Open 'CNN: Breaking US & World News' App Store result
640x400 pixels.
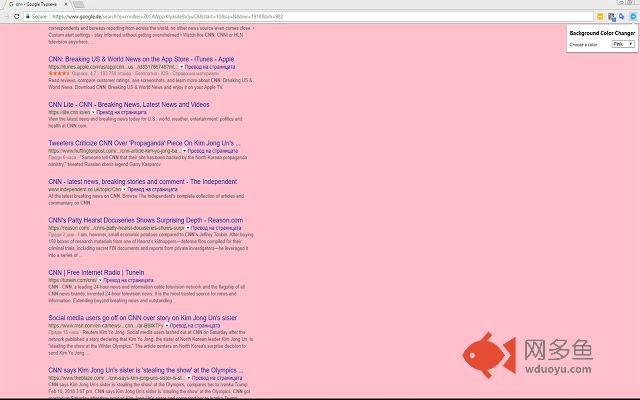click(x=141, y=59)
